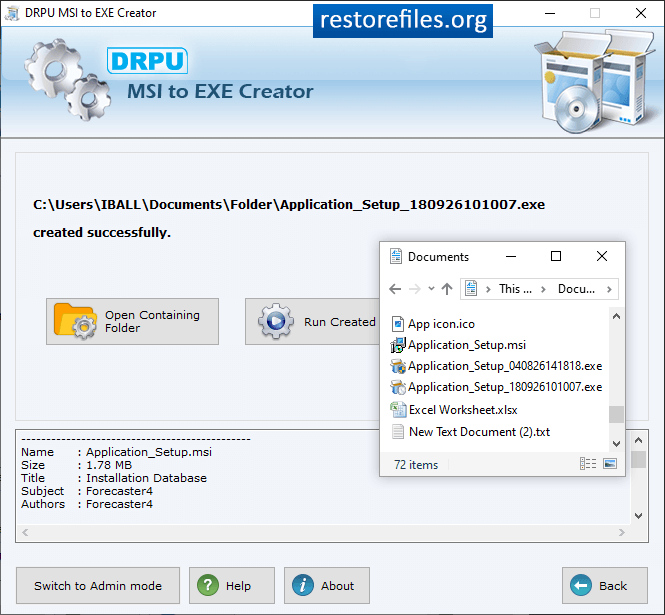Maximize the Documents explorer window
This screenshot has height=615, width=665.
556,256
